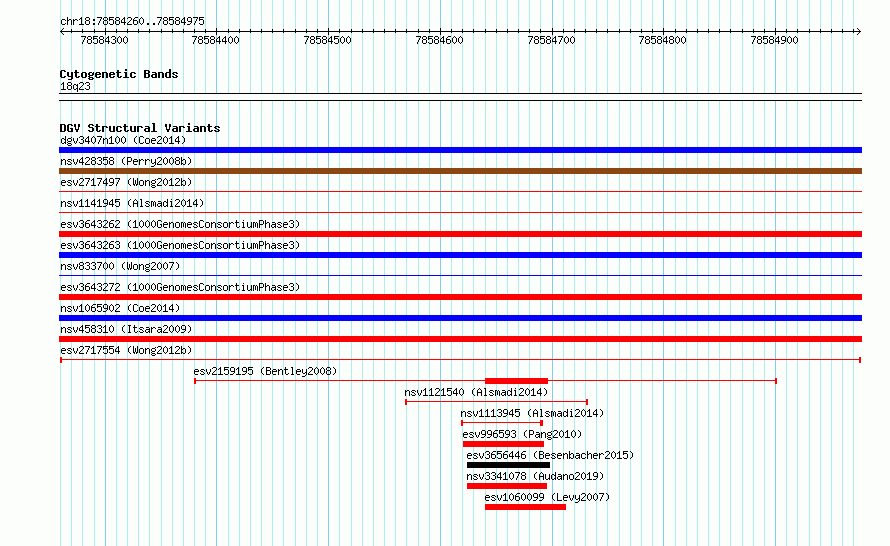Click the Cytogenetic Bands track title
The width and height of the screenshot is (890, 546).
119,74
